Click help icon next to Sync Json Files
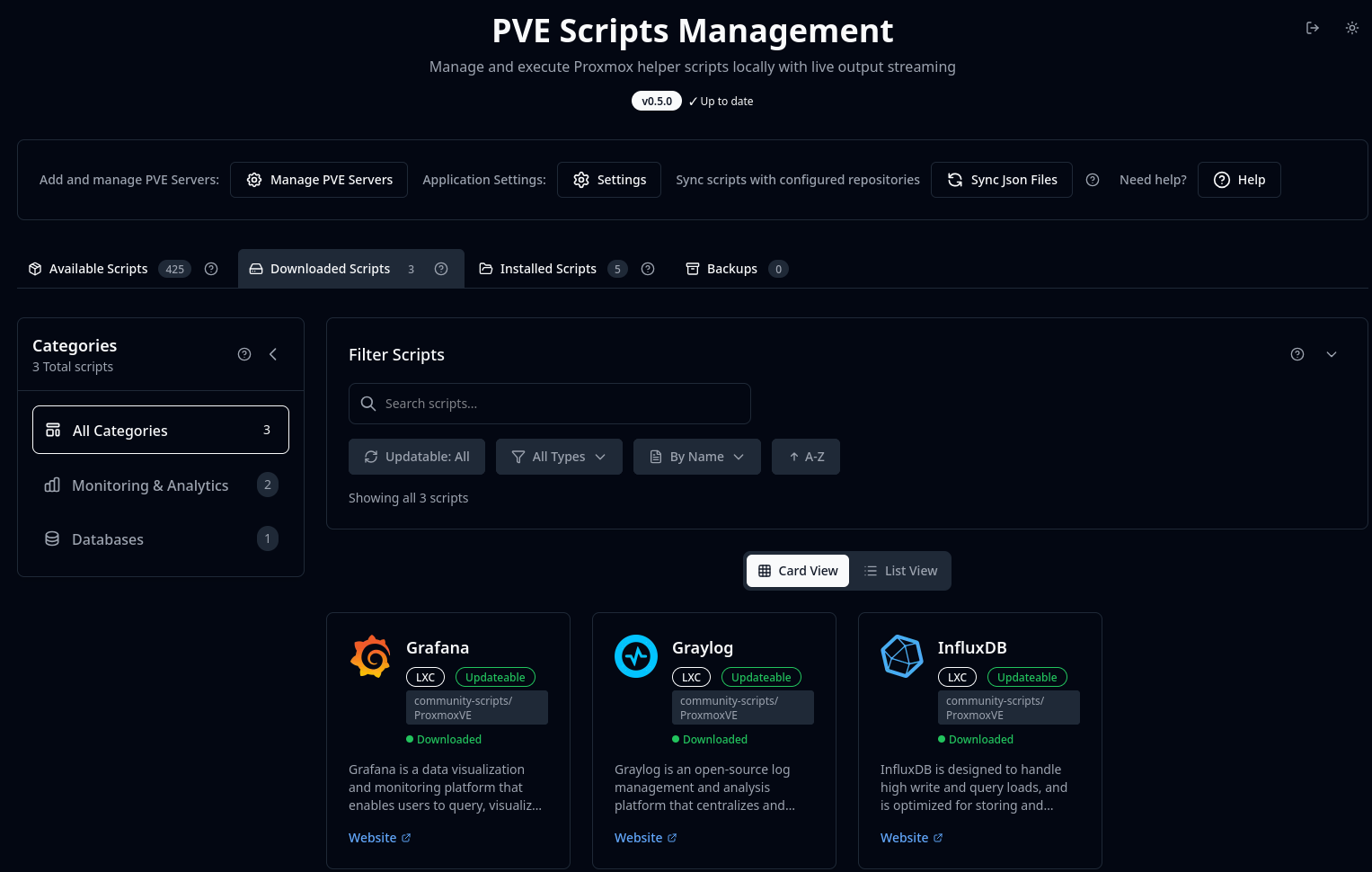 point(1092,180)
